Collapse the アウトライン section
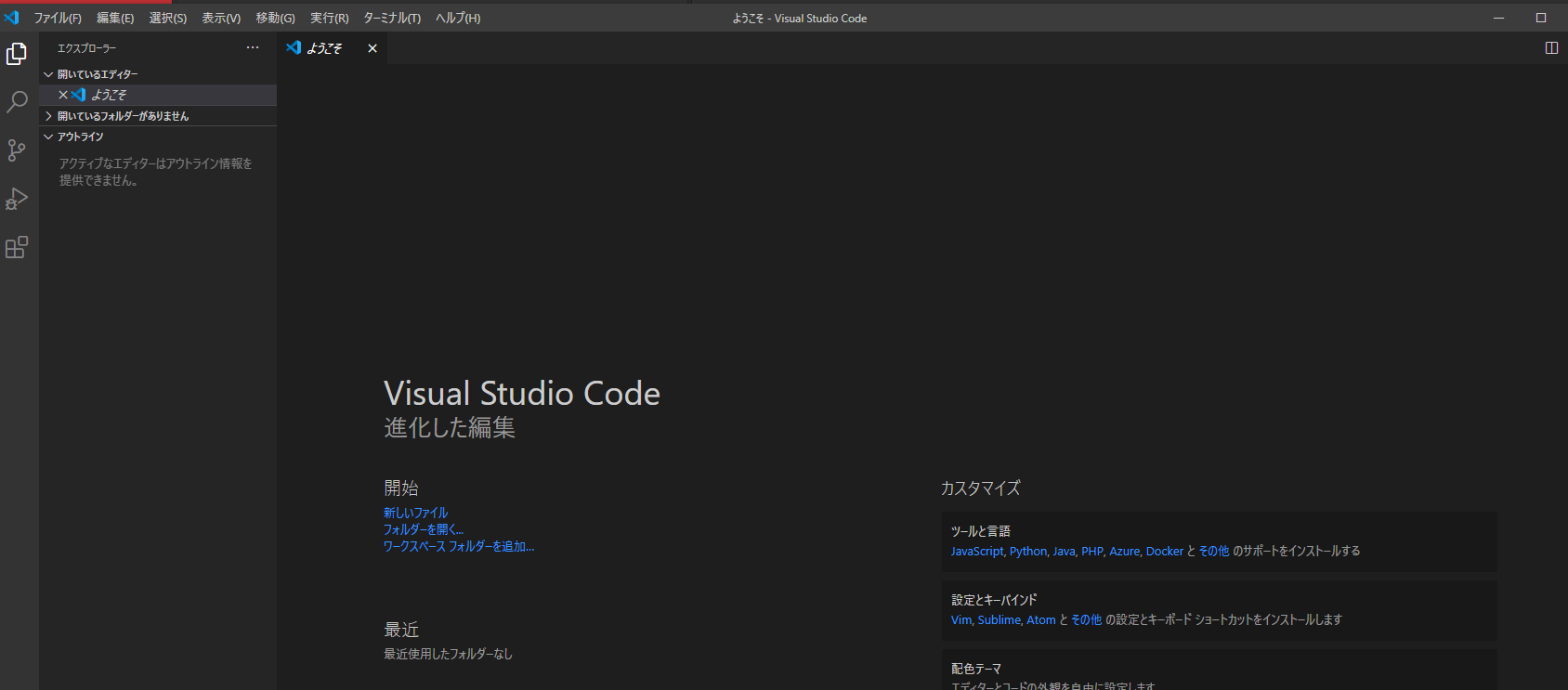1568x690 pixels. 158,137
